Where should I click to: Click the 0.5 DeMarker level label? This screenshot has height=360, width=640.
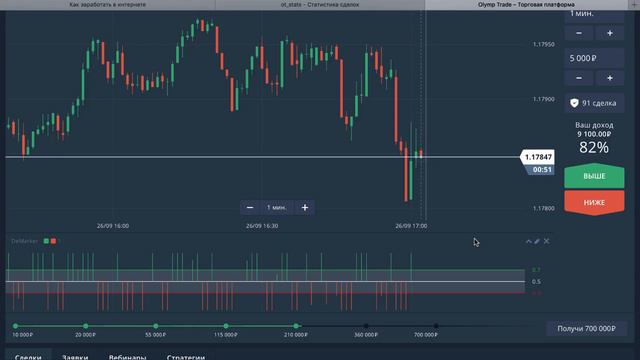(536, 282)
